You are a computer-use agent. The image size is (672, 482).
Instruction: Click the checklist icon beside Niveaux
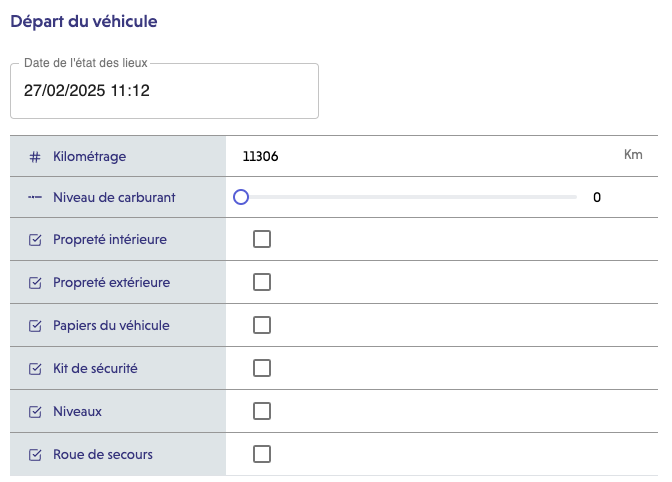pos(35,412)
